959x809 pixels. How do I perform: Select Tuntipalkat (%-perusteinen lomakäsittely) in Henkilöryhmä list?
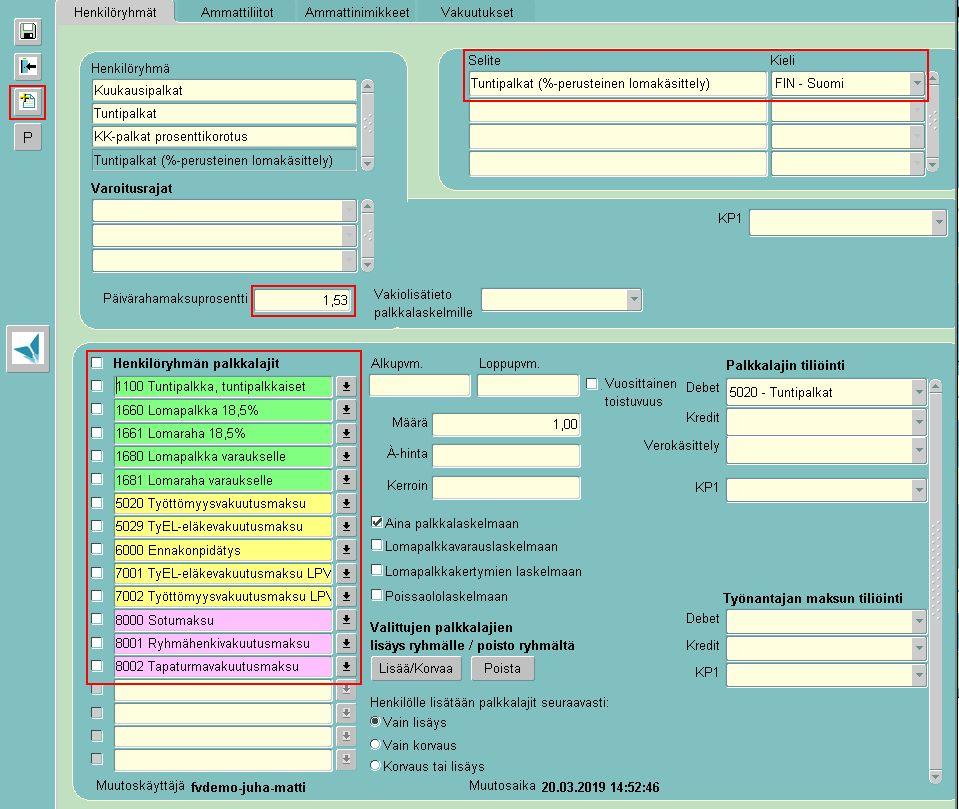pyautogui.click(x=224, y=160)
